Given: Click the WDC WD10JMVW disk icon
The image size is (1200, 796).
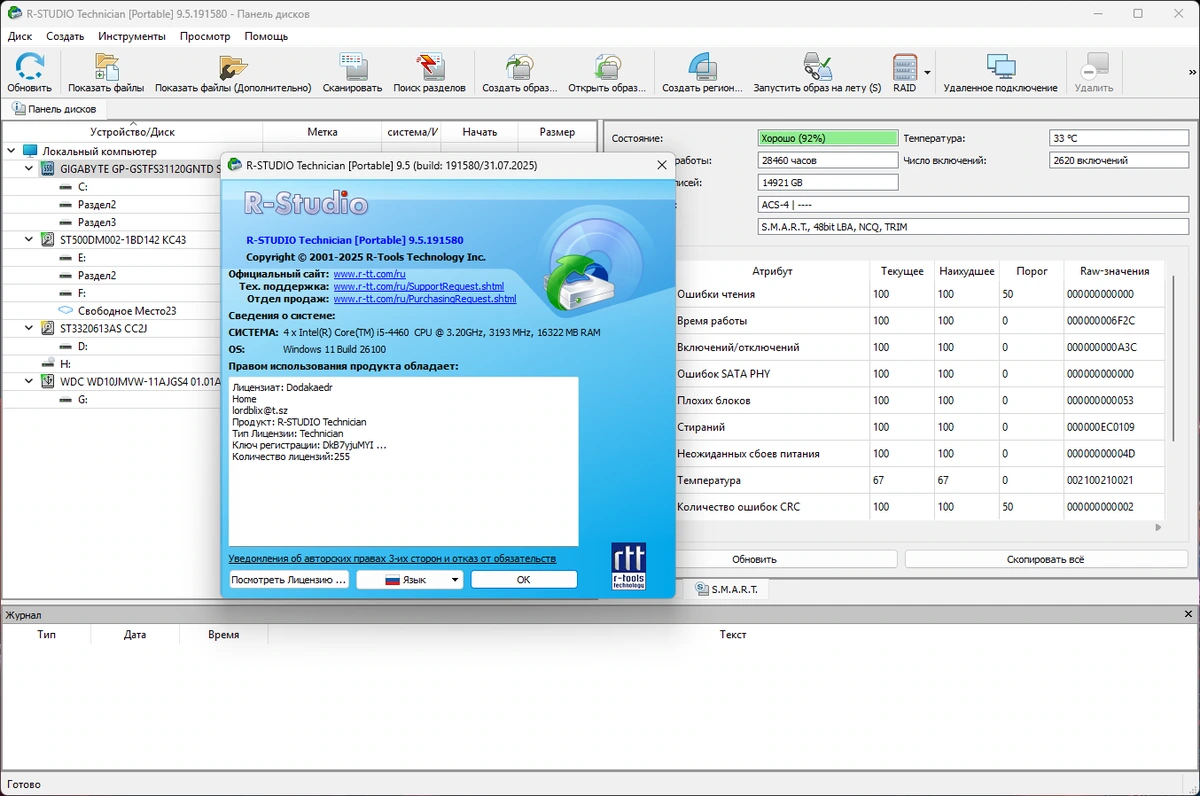Looking at the screenshot, I should click(x=48, y=381).
